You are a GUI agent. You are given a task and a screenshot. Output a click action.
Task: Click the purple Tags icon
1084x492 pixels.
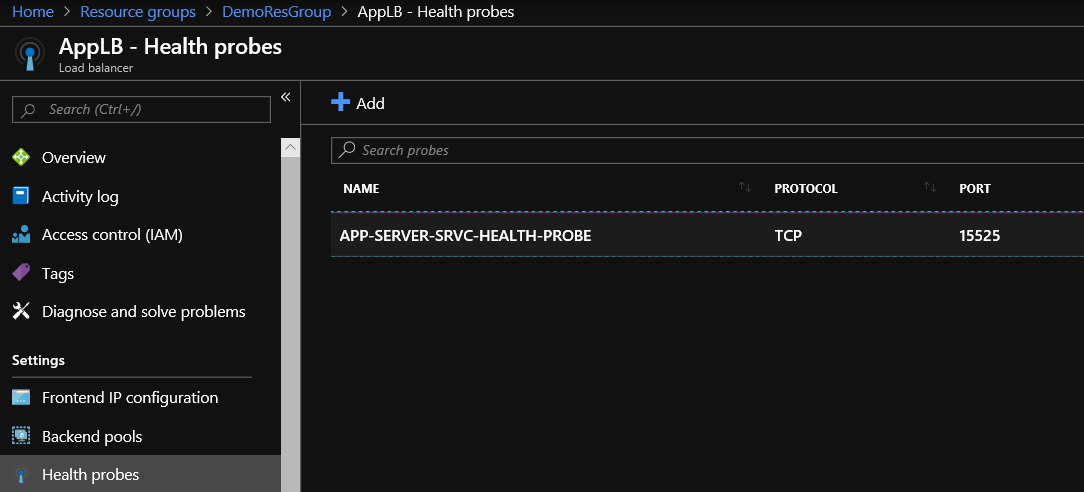pyautogui.click(x=21, y=273)
